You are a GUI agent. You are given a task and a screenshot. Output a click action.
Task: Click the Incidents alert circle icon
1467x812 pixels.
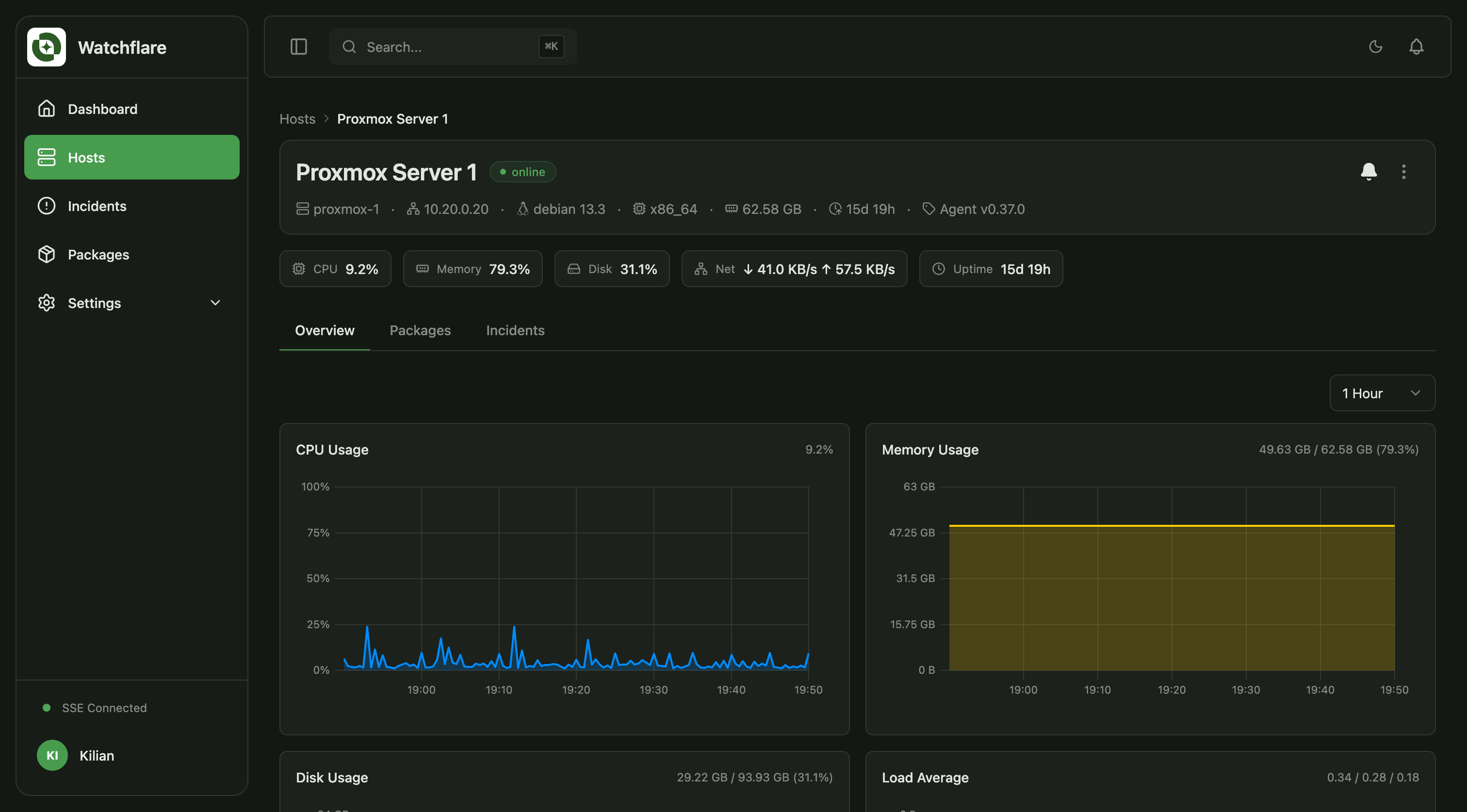point(46,206)
